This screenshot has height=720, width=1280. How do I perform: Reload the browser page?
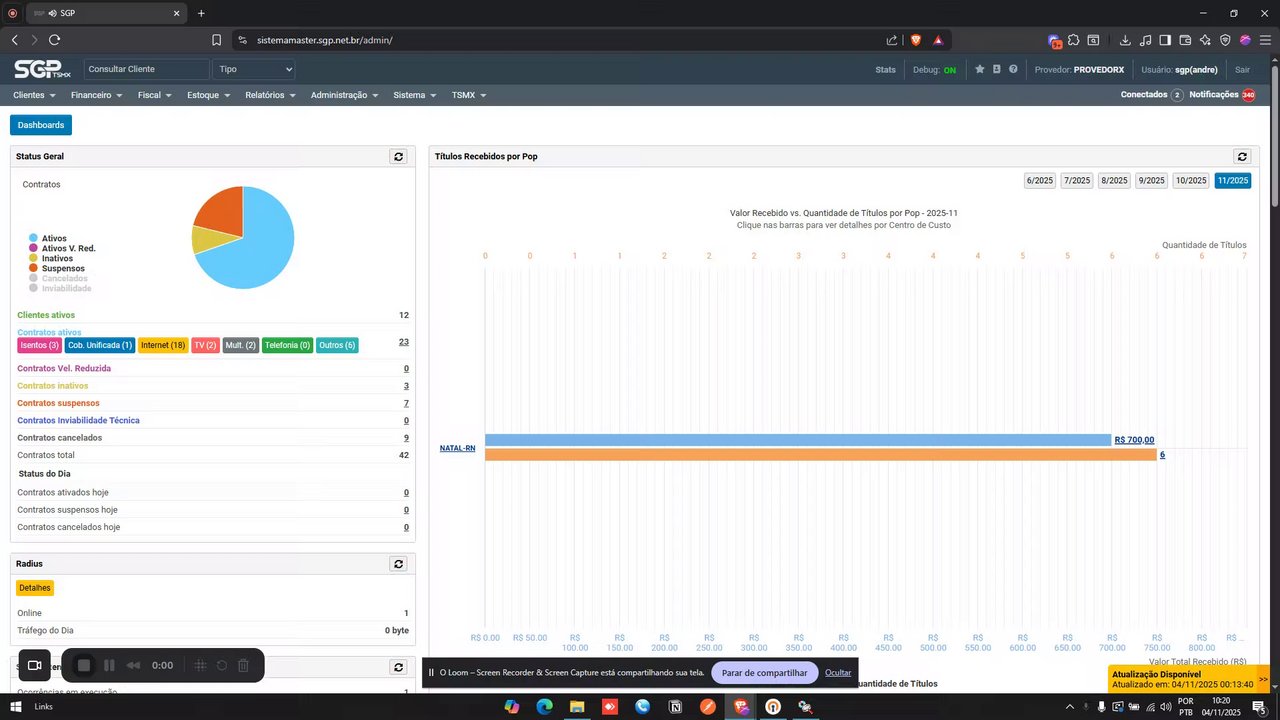coord(54,40)
